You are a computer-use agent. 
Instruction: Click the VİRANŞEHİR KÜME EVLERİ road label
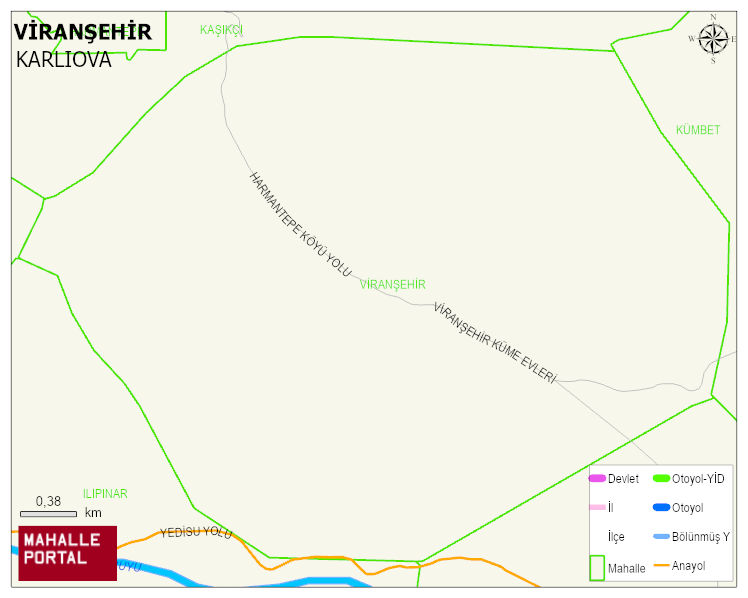[495, 343]
